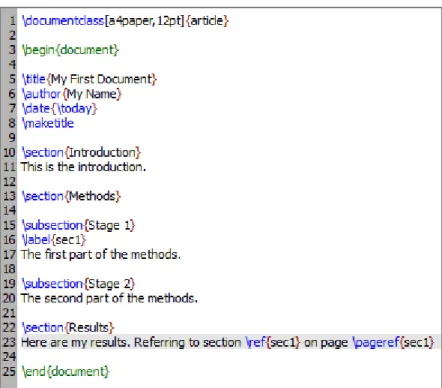Screen dimensions: 442x388
Task: Click line number 24 in the gutter
Action: (x=10, y=357)
